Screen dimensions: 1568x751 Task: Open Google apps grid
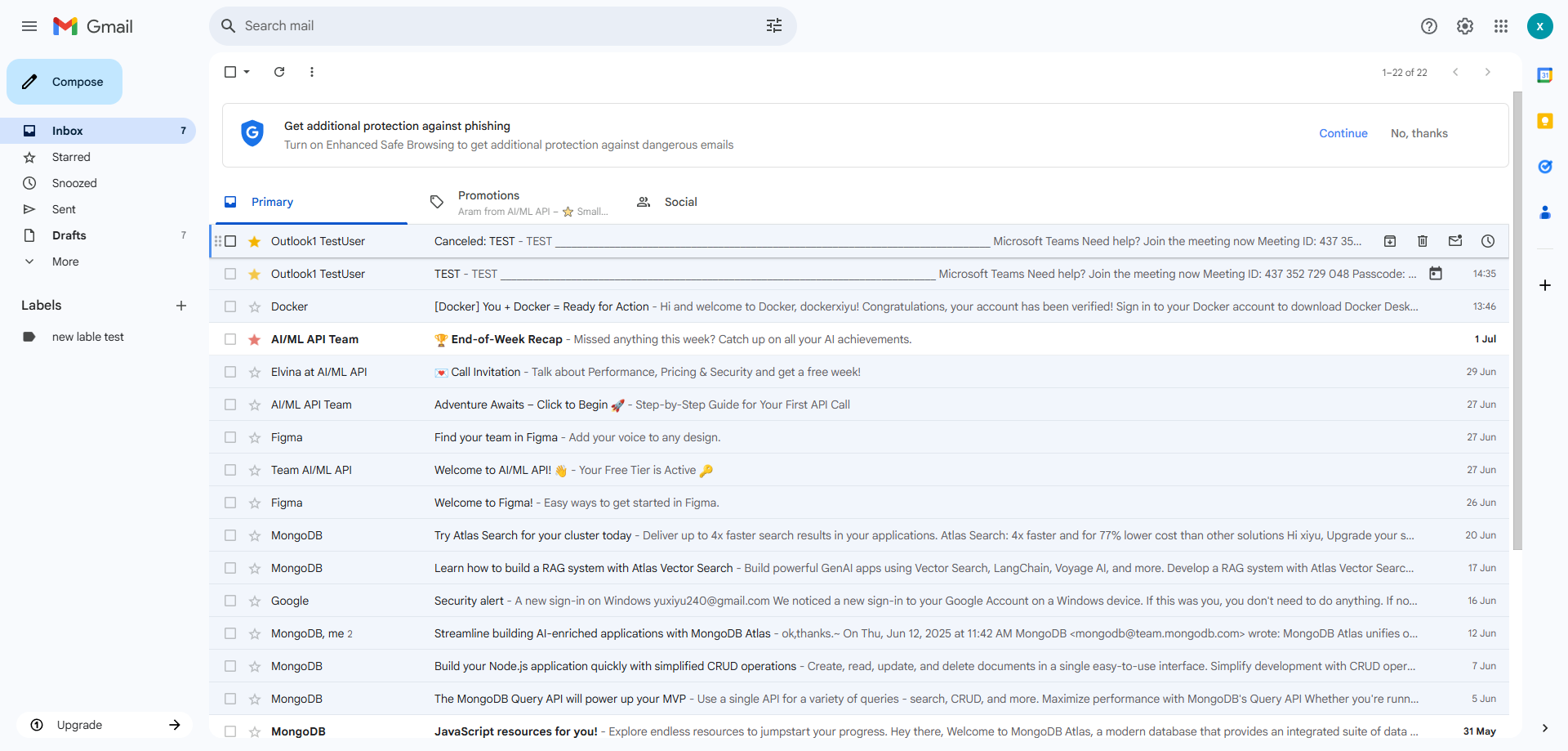click(1501, 26)
